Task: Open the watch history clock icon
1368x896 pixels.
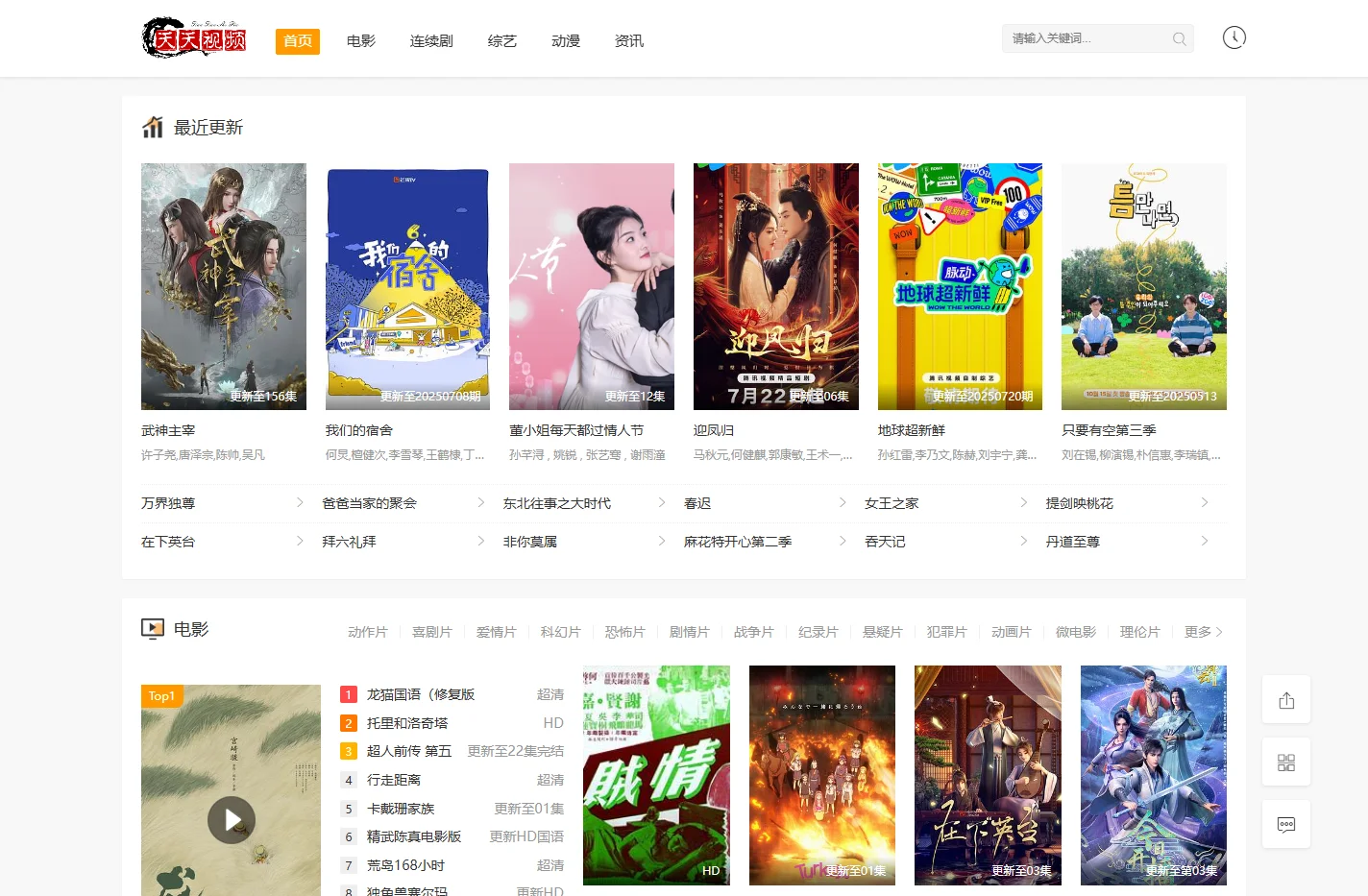Action: [1234, 37]
